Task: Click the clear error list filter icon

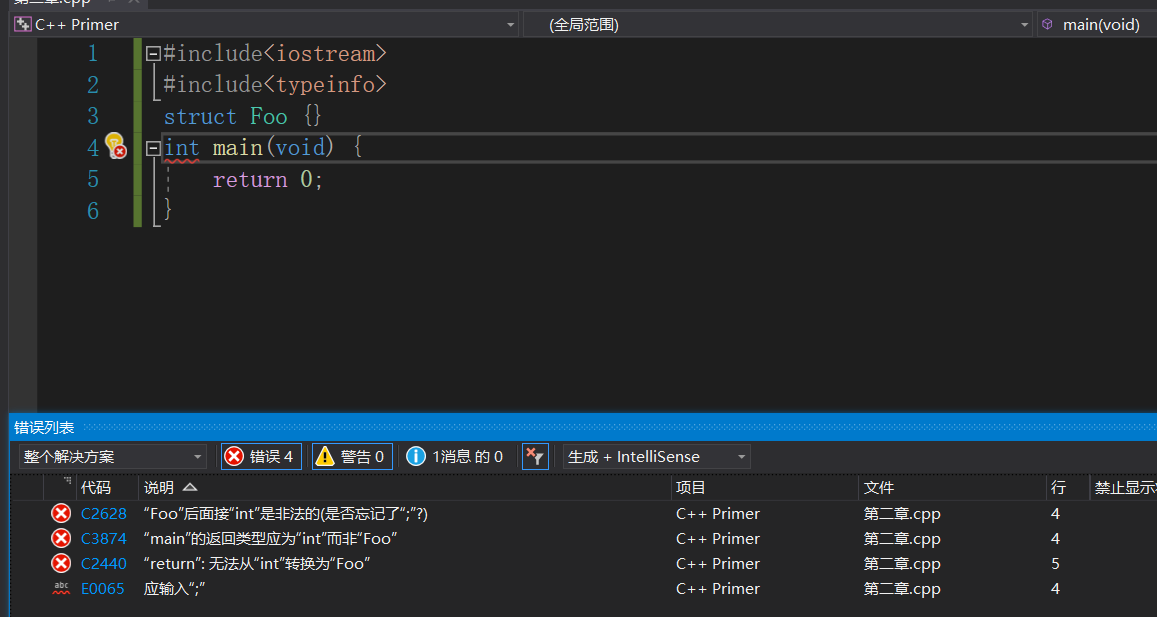Action: tap(535, 457)
